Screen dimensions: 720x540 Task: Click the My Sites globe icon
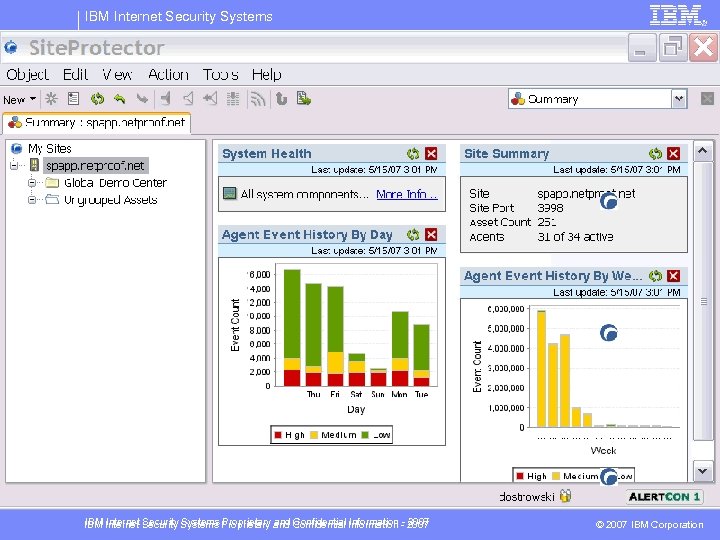pyautogui.click(x=17, y=148)
